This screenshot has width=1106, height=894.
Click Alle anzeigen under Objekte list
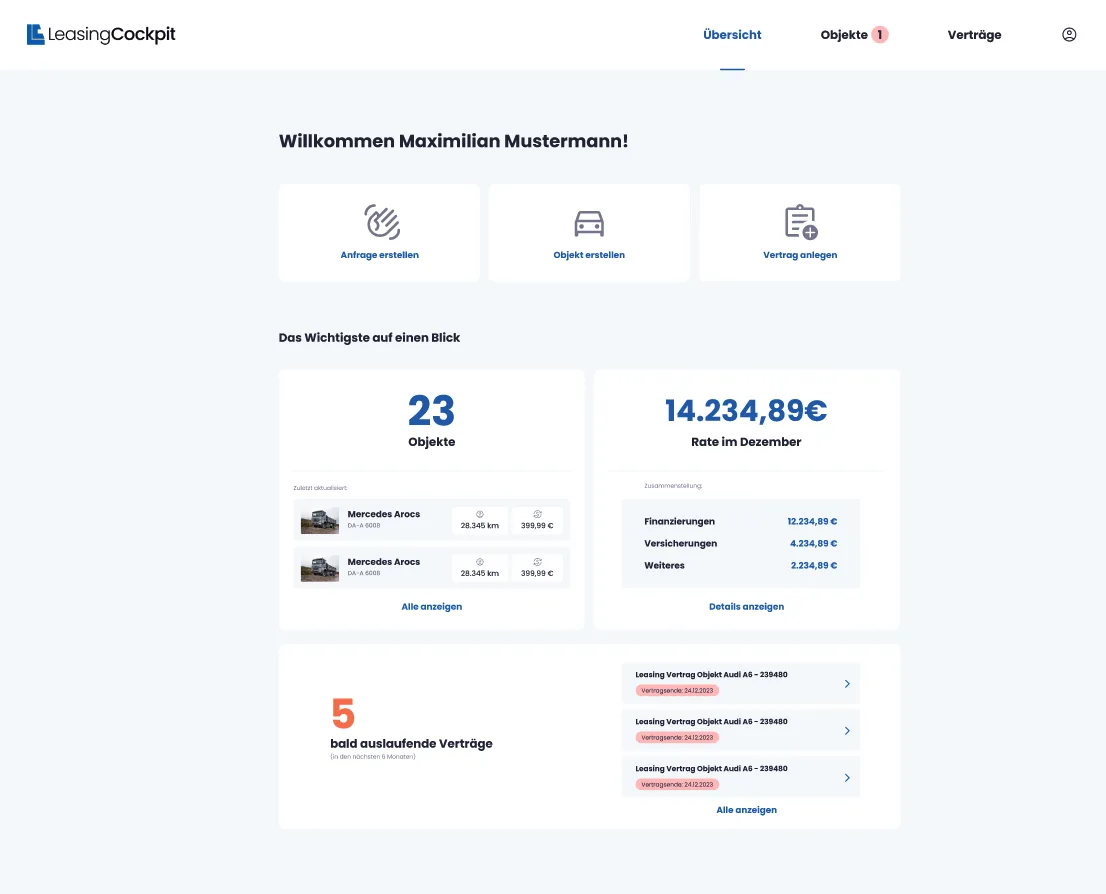click(432, 607)
